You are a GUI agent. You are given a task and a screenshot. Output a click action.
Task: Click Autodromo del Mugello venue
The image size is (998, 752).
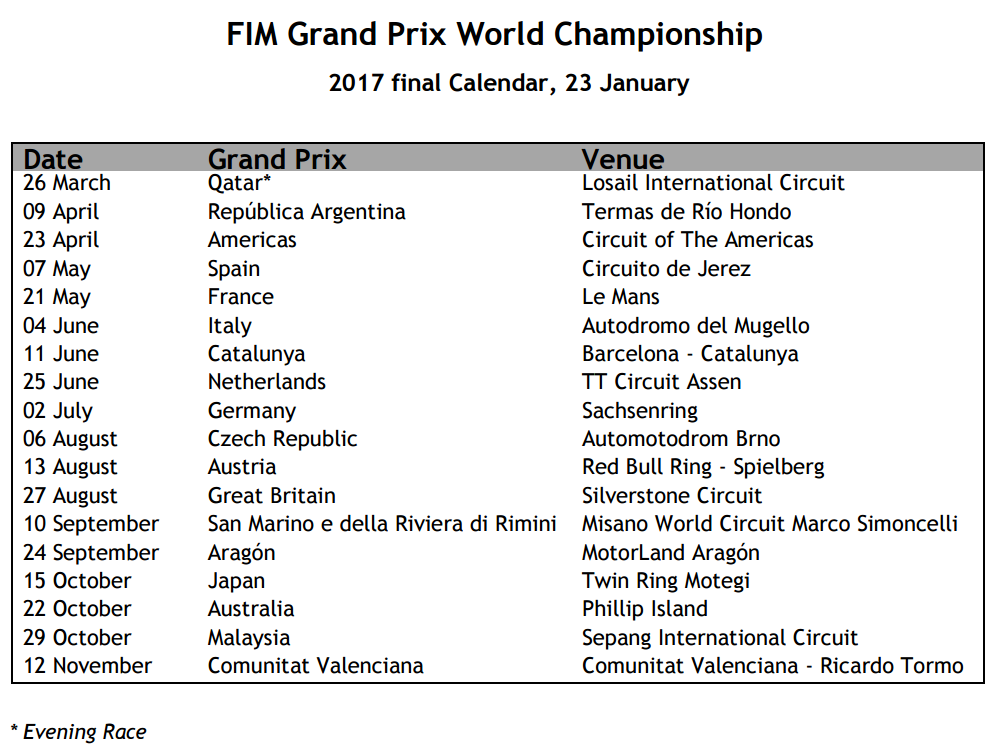click(696, 326)
